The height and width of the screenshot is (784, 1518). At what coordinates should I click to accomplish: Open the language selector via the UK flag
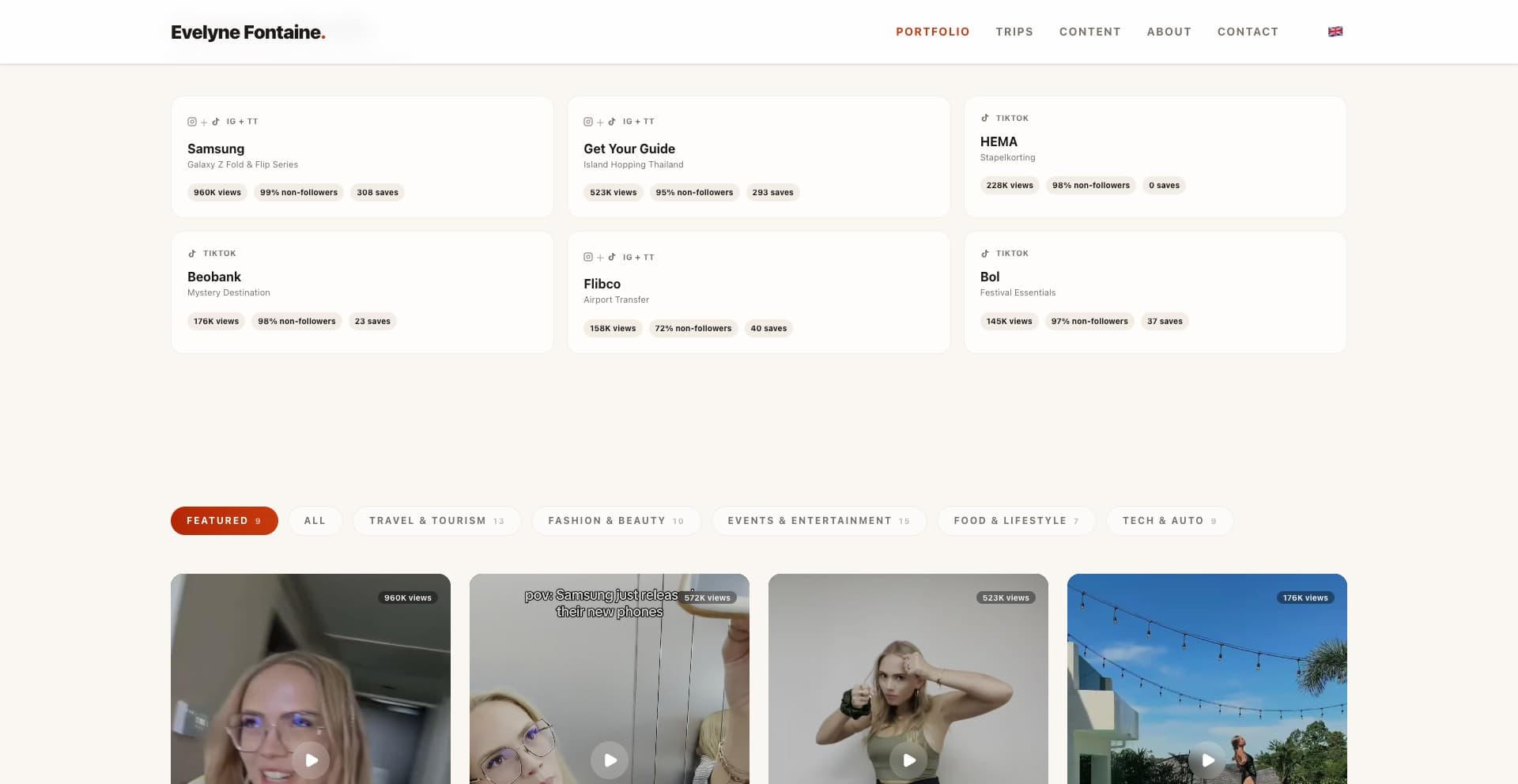point(1335,31)
